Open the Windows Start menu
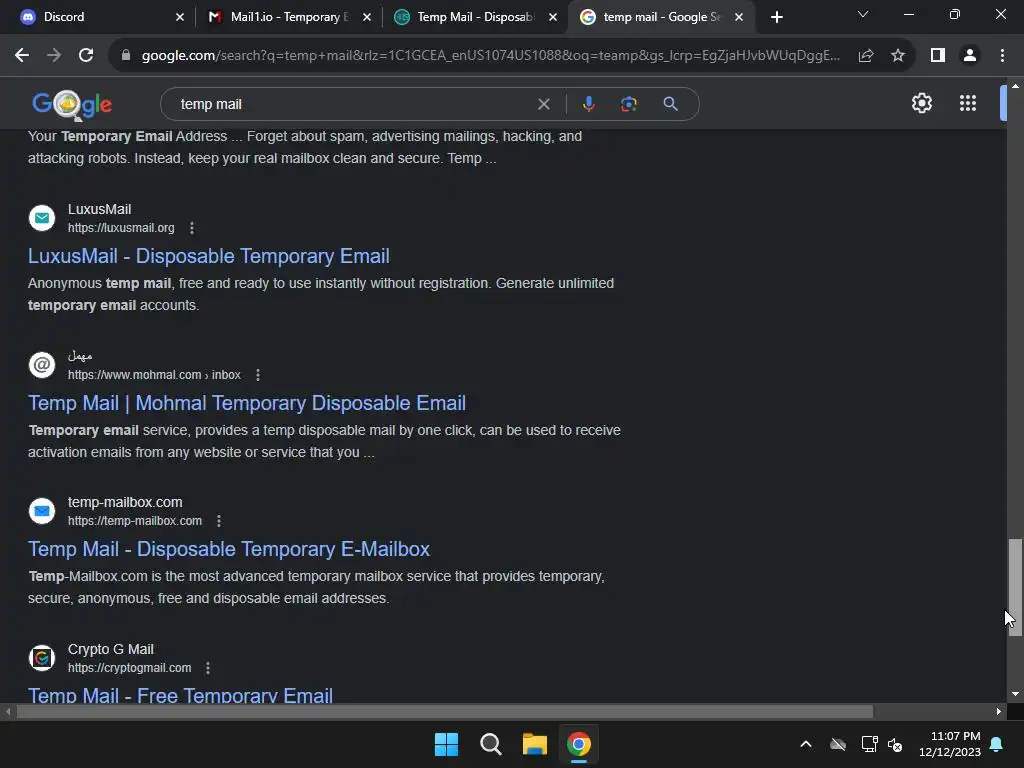The image size is (1024, 768). coord(447,744)
